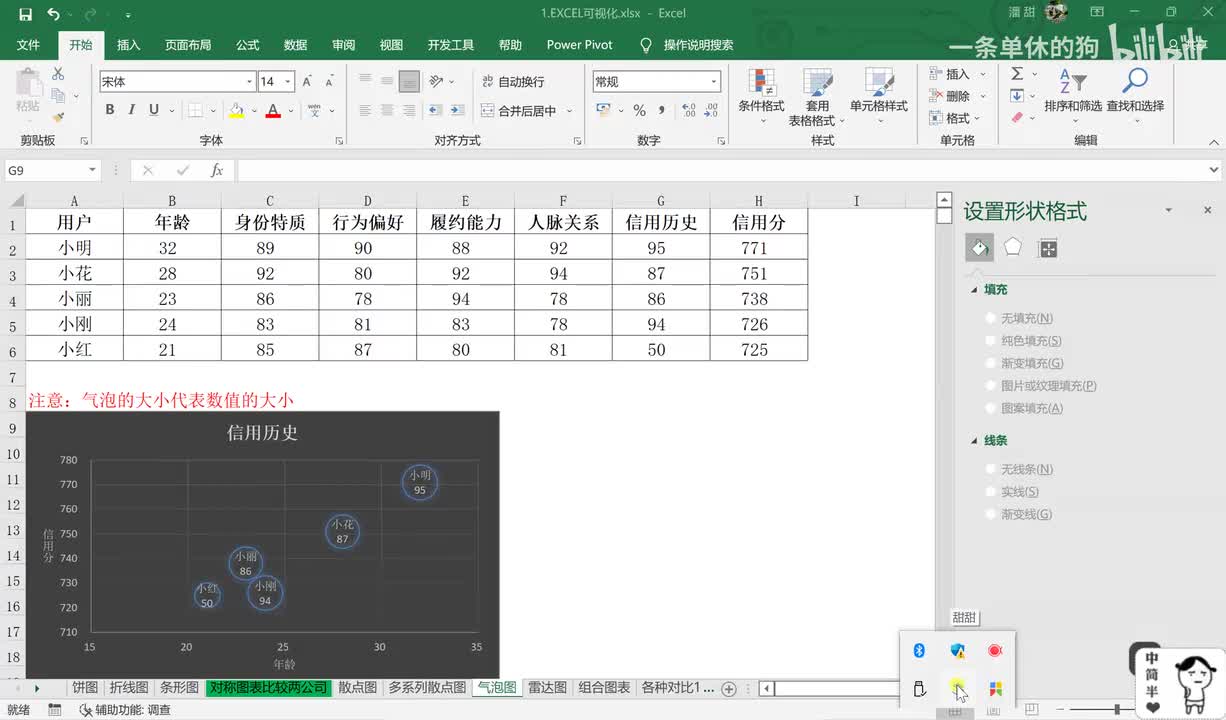Click the Save icon in title bar
The width and height of the screenshot is (1226, 720).
(25, 14)
